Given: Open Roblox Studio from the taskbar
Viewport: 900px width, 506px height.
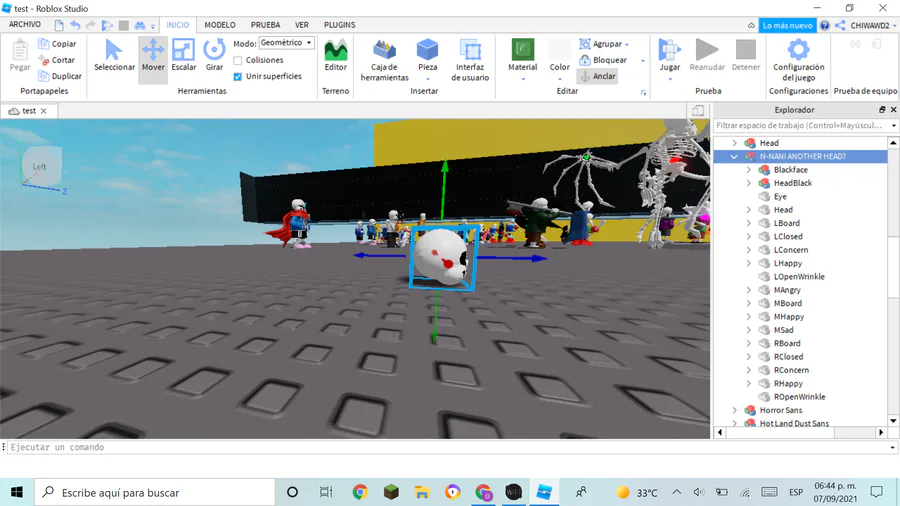Looking at the screenshot, I should pos(543,492).
